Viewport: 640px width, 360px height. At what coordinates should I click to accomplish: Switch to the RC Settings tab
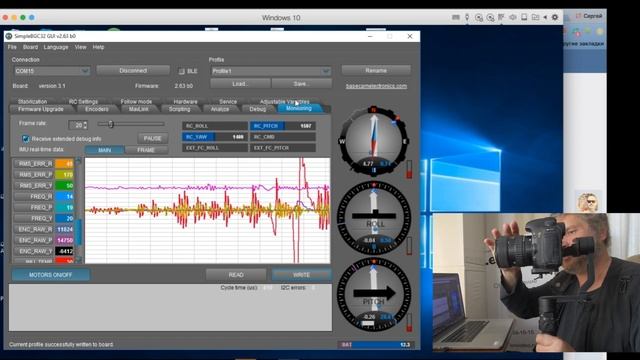click(x=83, y=102)
